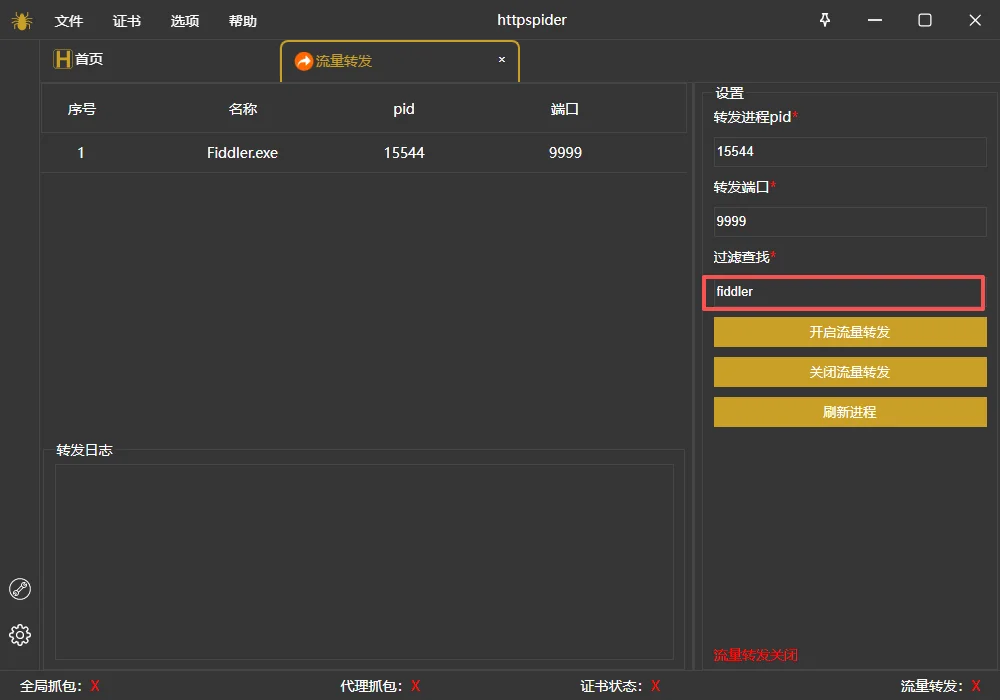Click the pid column header

point(404,109)
